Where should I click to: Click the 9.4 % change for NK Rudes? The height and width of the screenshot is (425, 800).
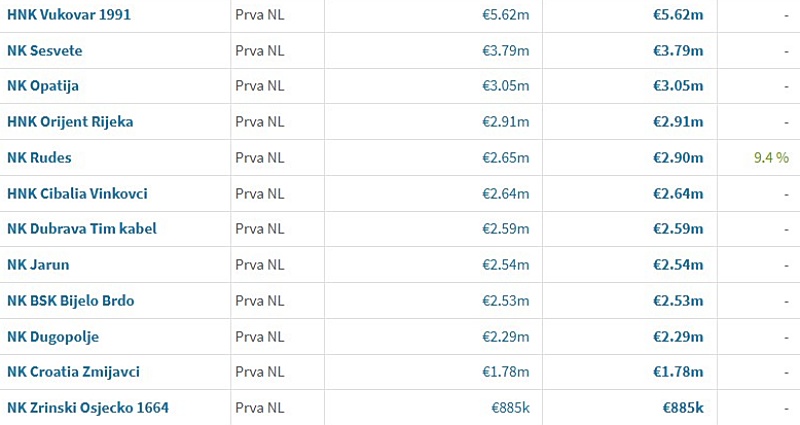point(771,158)
